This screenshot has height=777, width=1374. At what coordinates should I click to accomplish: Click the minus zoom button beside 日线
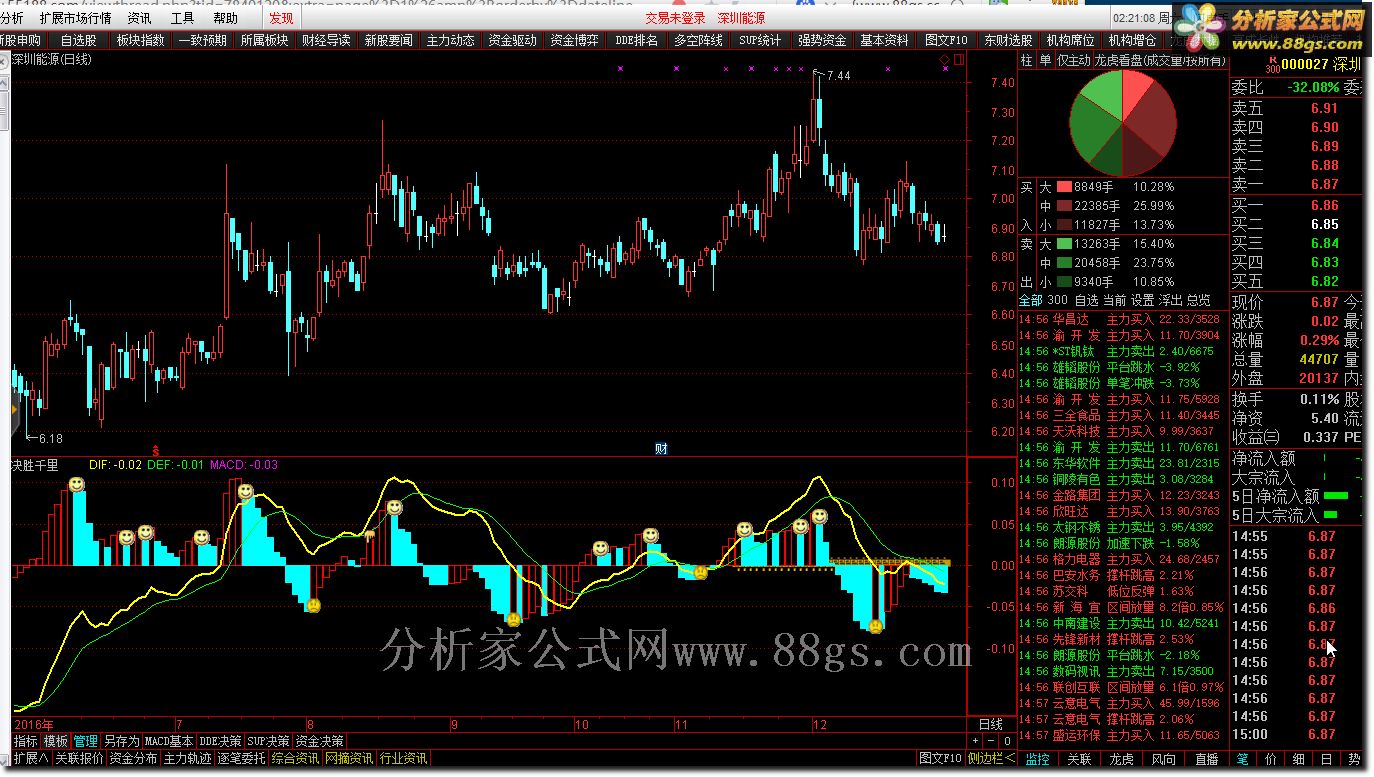coord(992,741)
